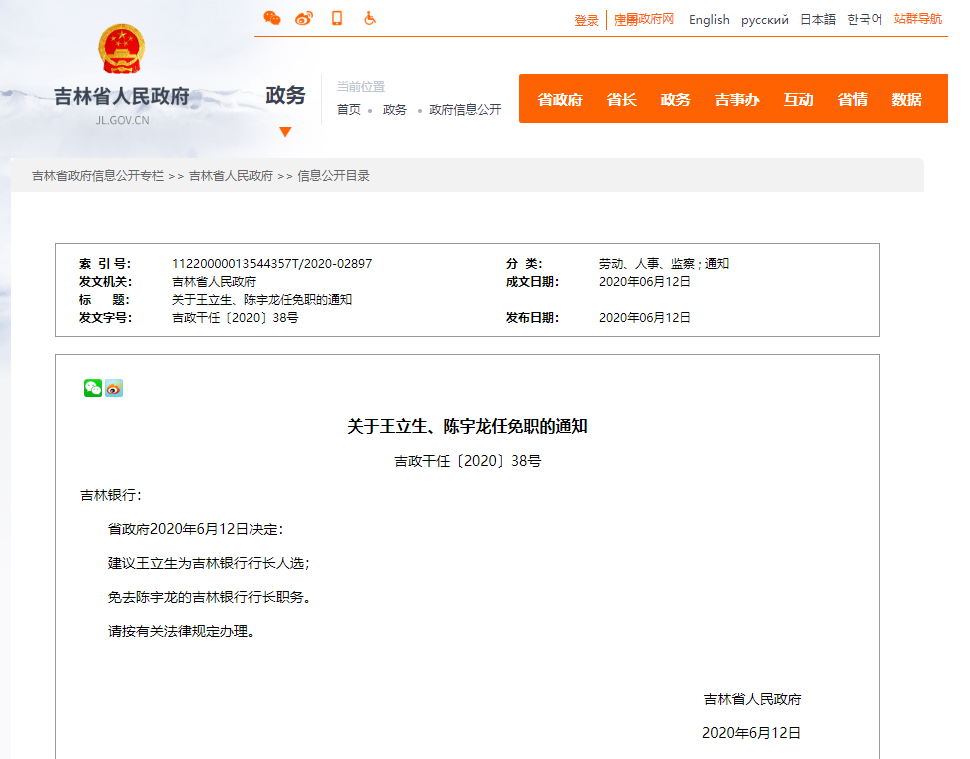Open the 站群导航 site navigation

click(x=917, y=19)
